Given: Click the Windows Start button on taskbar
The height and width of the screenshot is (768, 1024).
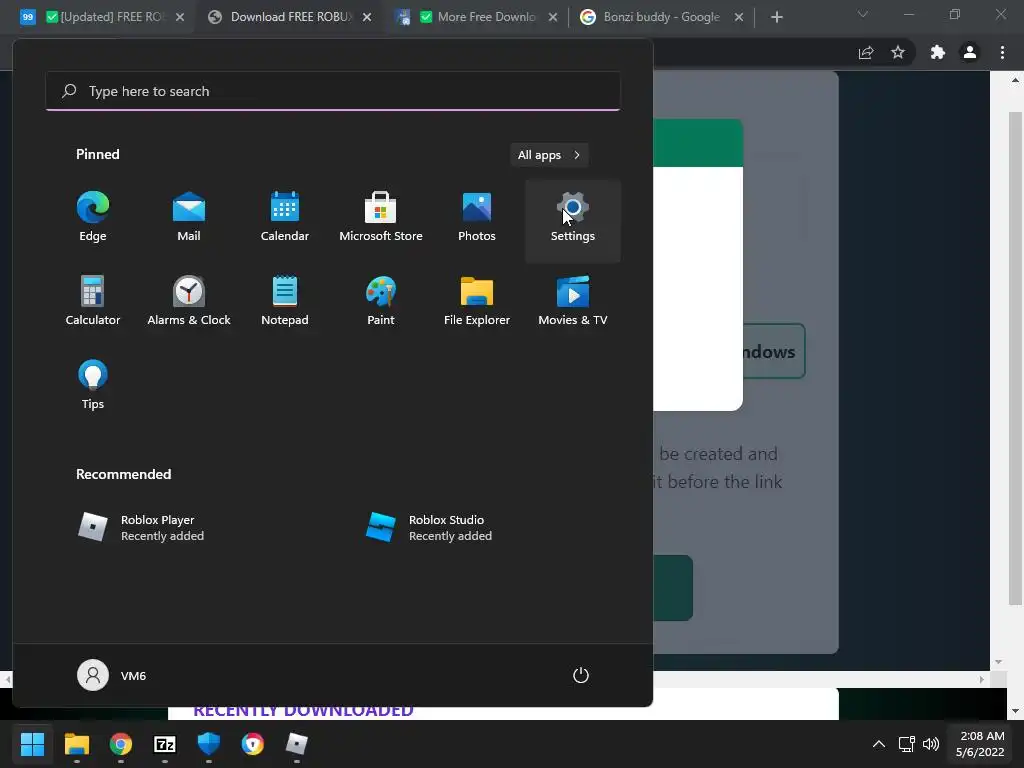Looking at the screenshot, I should click(32, 744).
